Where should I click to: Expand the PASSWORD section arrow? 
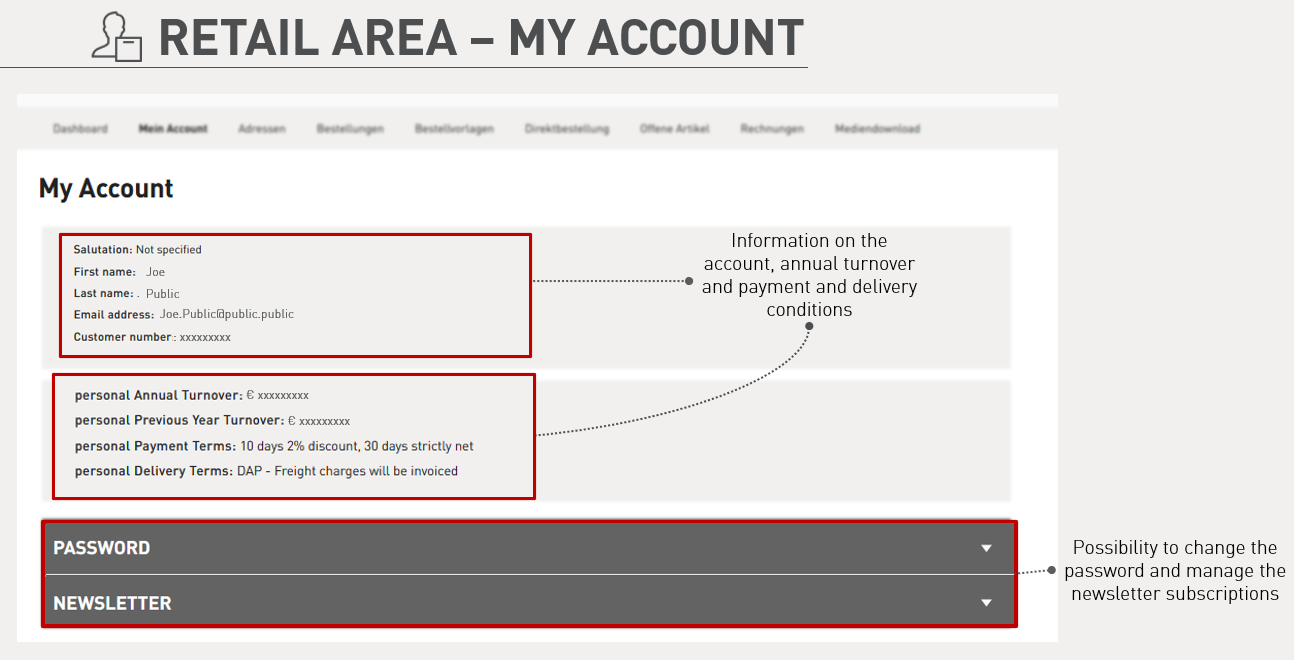point(986,548)
